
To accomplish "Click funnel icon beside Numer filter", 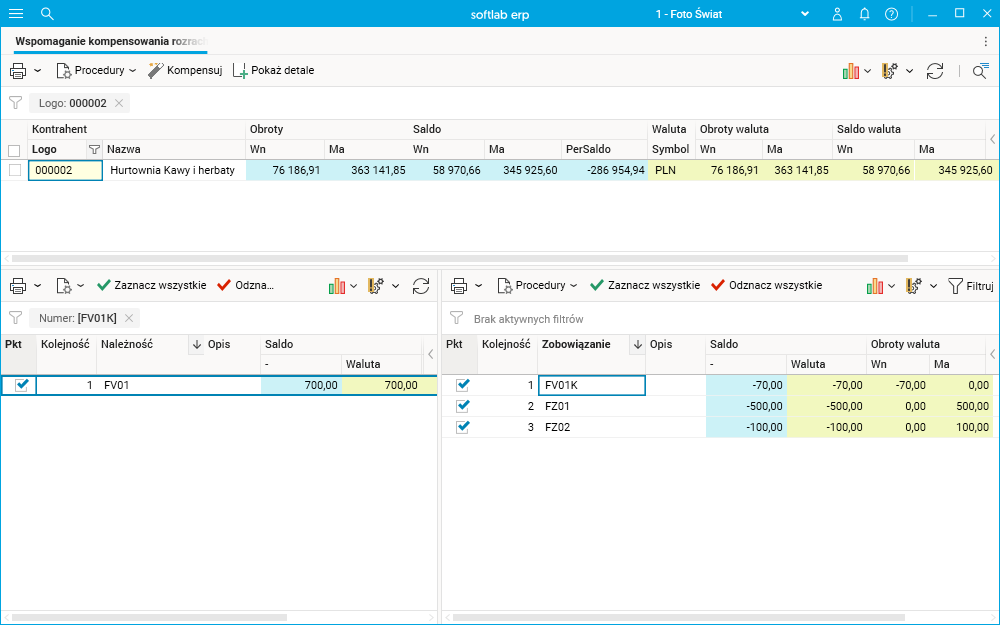I will (x=15, y=318).
